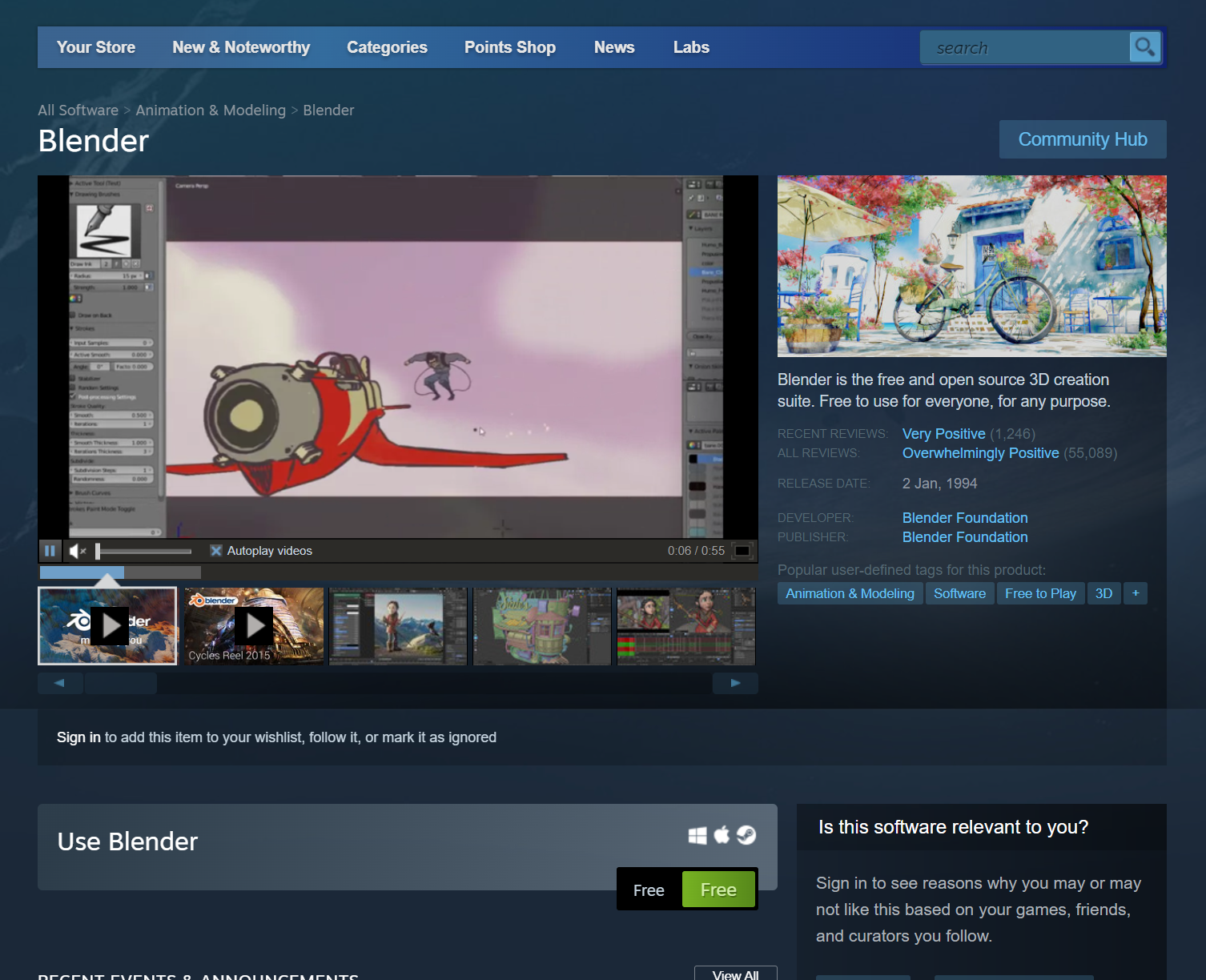Pause the video with the pause button
Image resolution: width=1206 pixels, height=980 pixels.
pyautogui.click(x=50, y=551)
